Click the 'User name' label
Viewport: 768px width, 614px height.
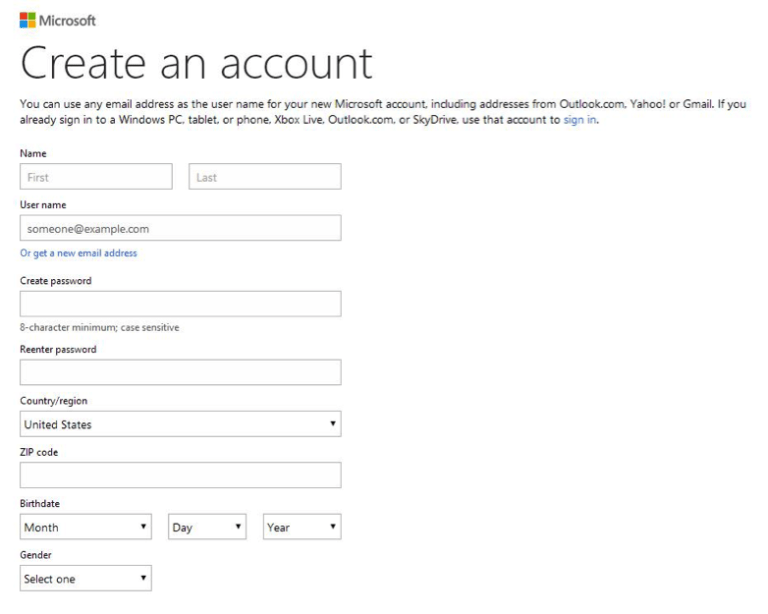(x=43, y=205)
